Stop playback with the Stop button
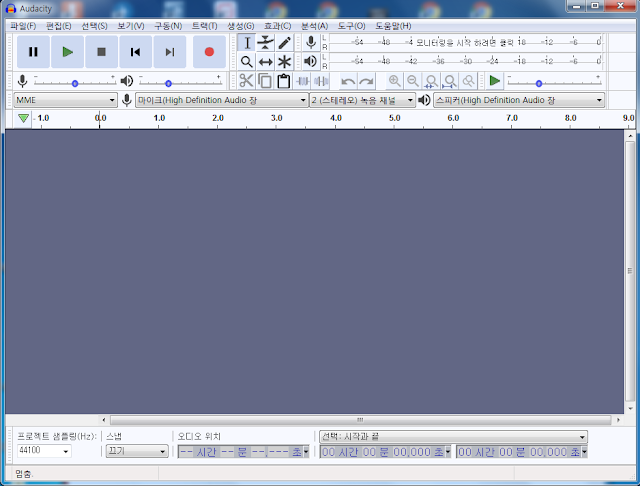 101,52
